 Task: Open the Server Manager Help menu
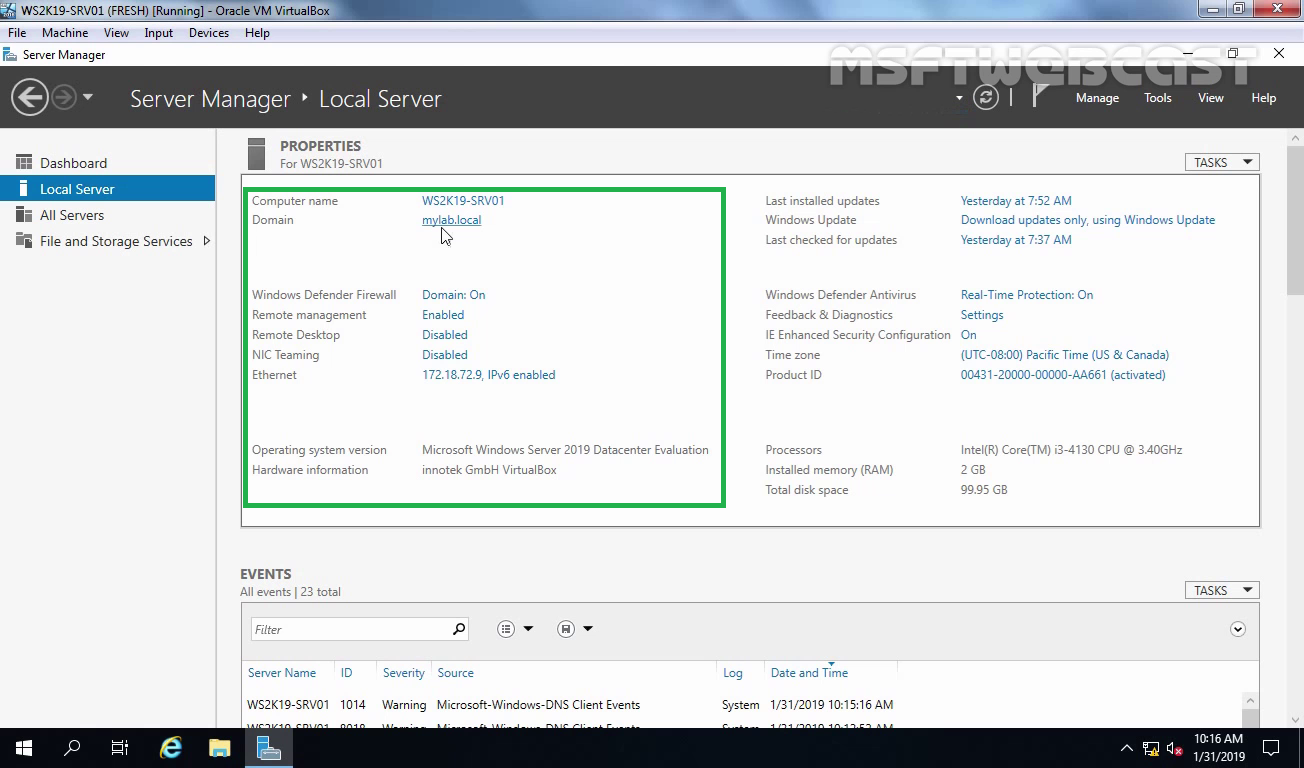tap(1264, 98)
